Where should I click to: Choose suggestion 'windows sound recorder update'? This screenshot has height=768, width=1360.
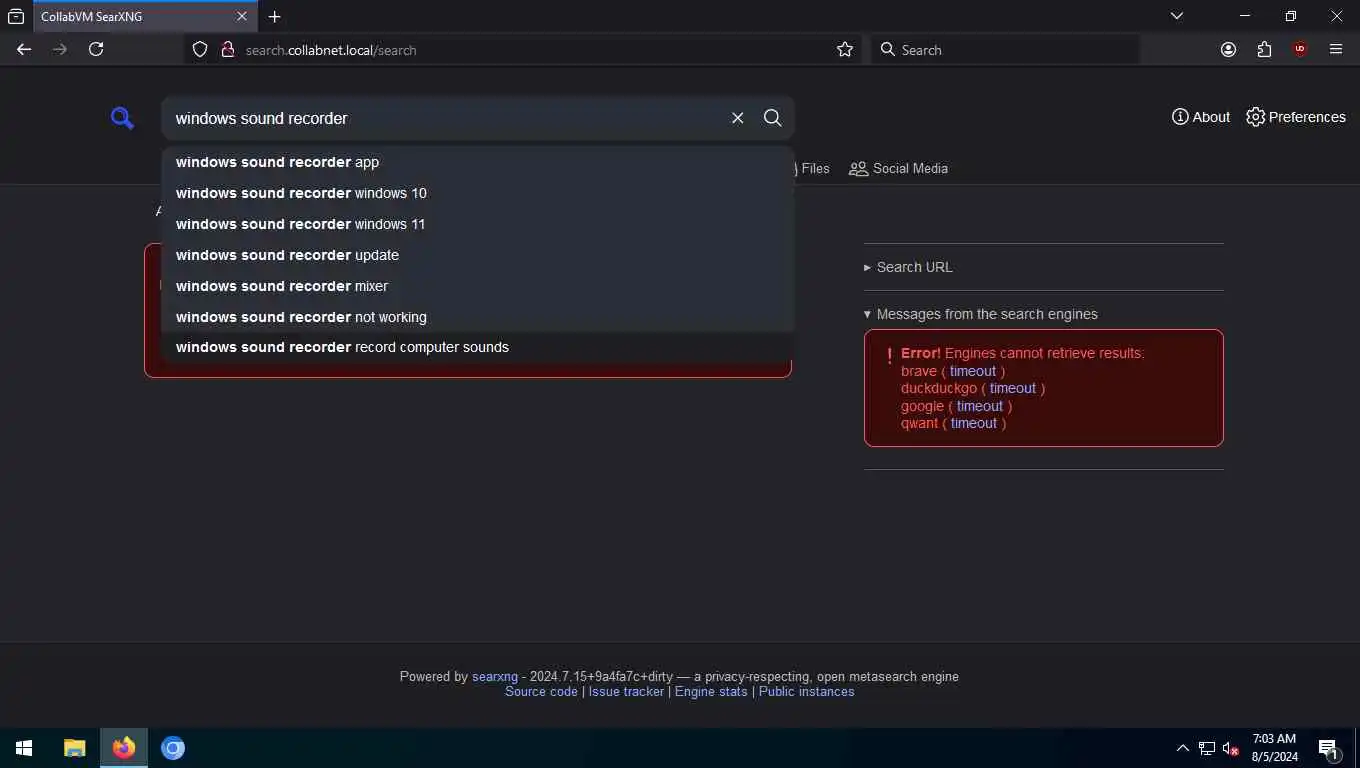pyautogui.click(x=478, y=255)
